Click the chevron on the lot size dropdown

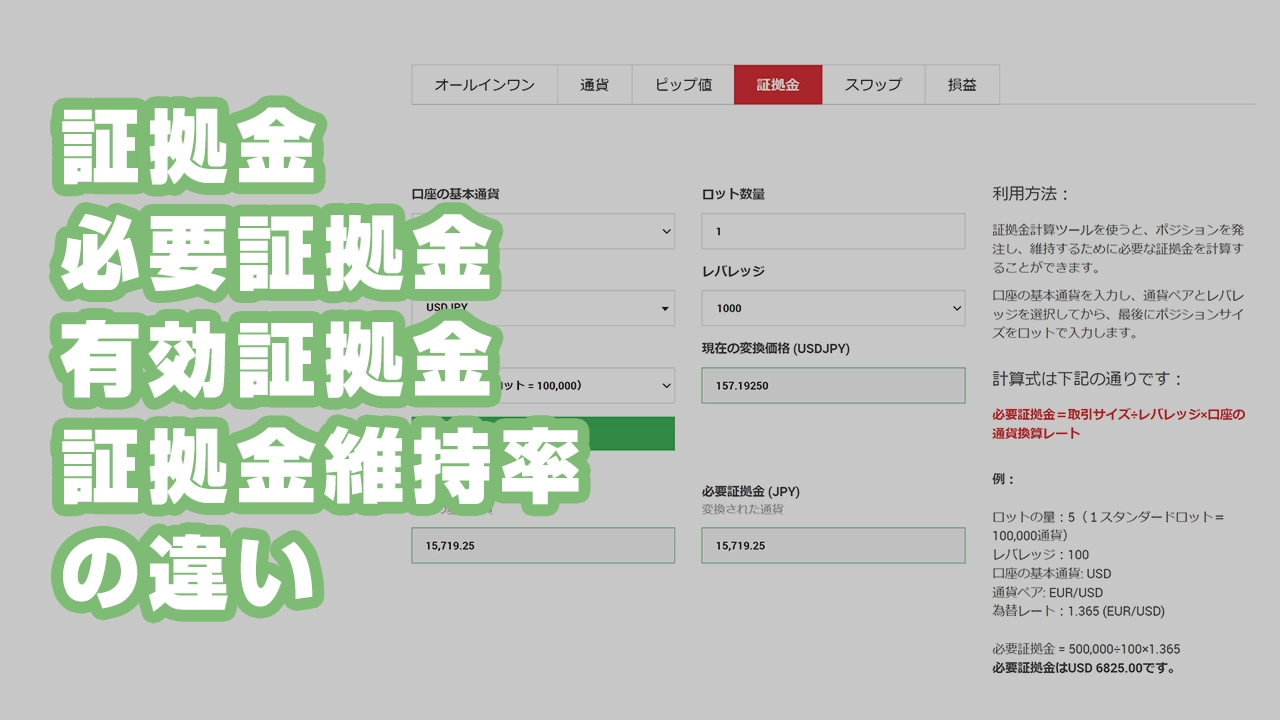click(x=665, y=385)
